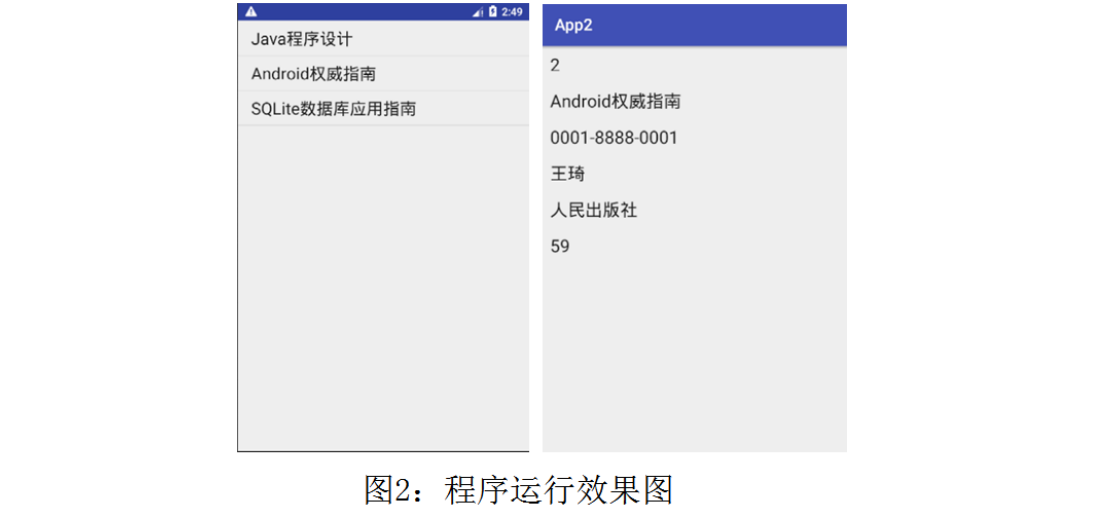Screen dimensions: 1093x514
Task: Tap the author name 王琦
Action: click(567, 174)
